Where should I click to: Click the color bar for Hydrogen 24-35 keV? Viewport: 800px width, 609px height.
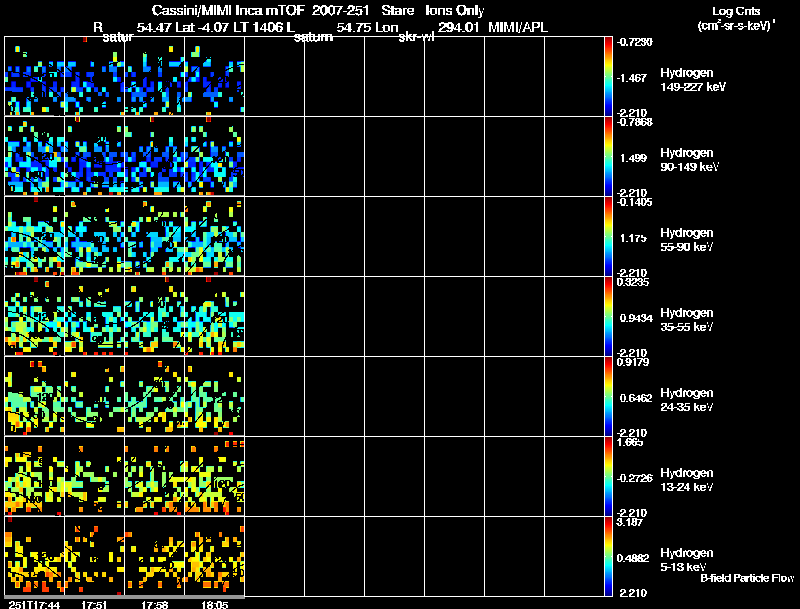(x=608, y=397)
